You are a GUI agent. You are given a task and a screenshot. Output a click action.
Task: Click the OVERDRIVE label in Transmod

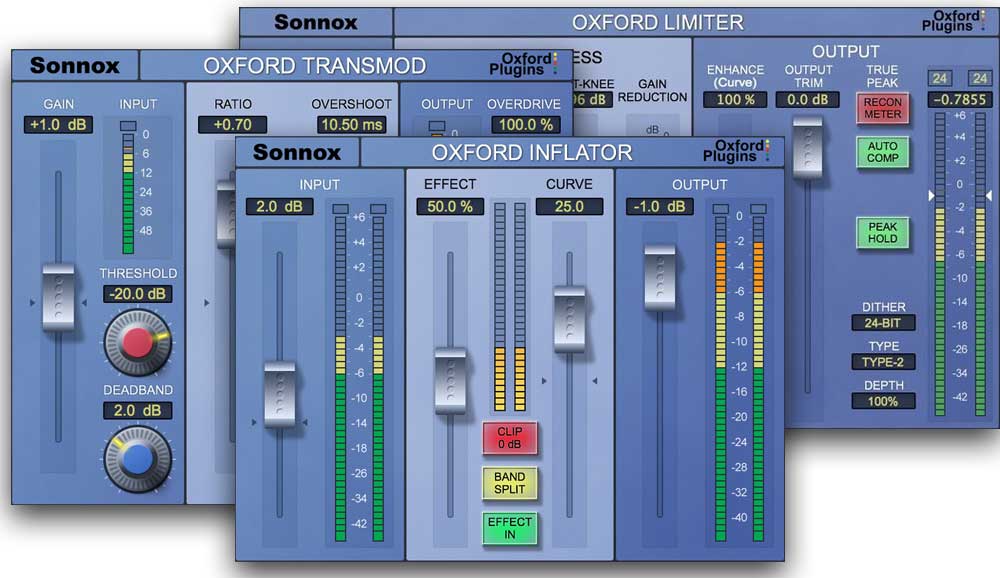pyautogui.click(x=524, y=104)
